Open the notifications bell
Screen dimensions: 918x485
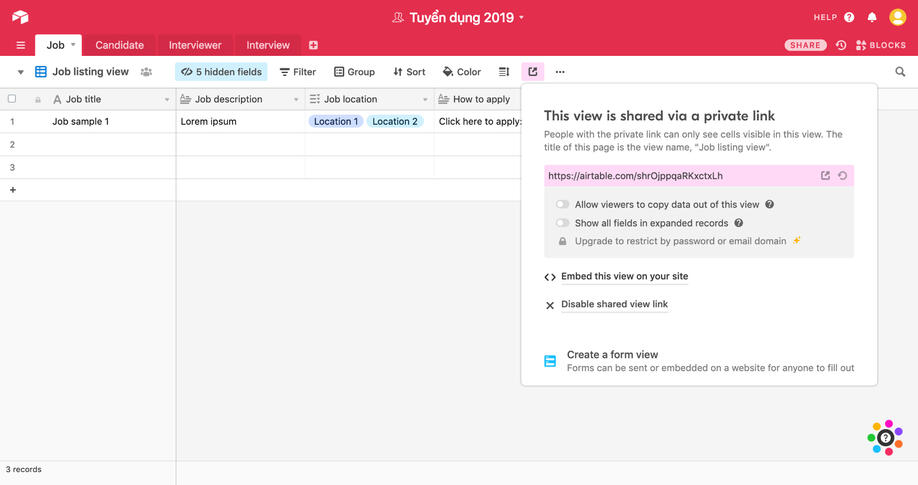872,17
